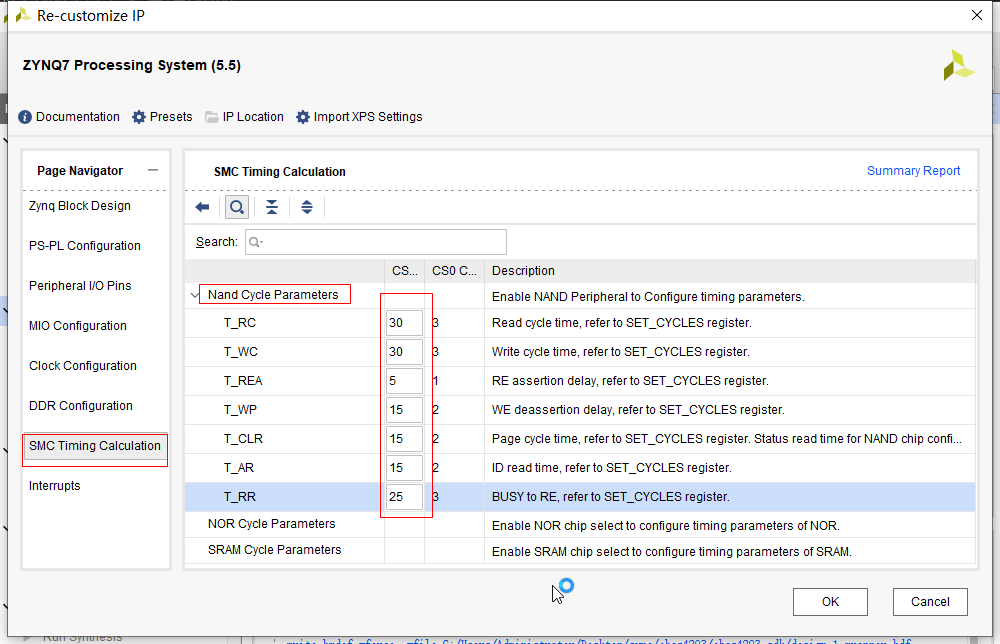1000x644 pixels.
Task: Click 'BUSY to RE' description text
Action: coord(610,497)
